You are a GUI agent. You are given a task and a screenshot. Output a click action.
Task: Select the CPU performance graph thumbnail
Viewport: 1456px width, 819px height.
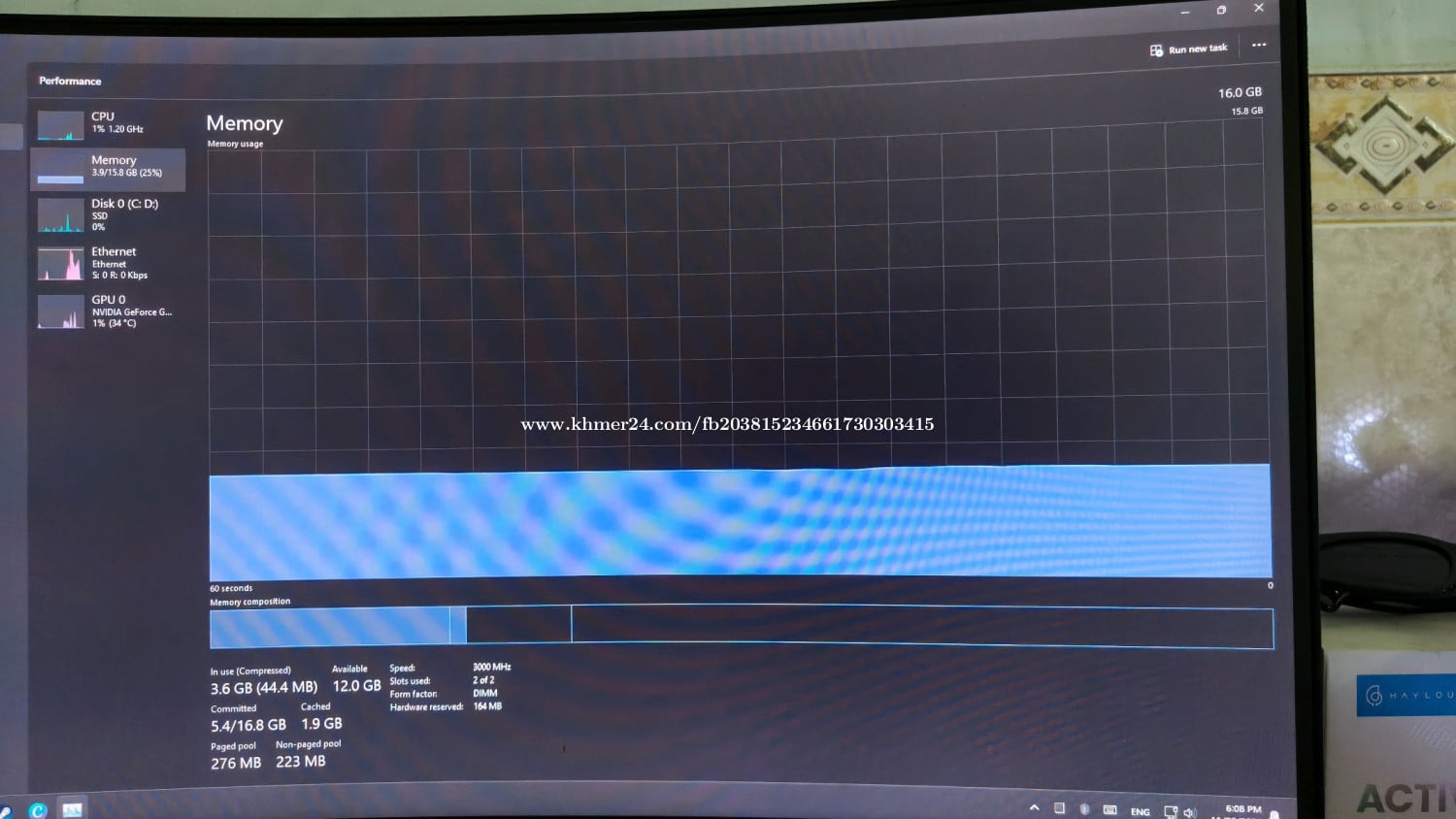point(60,125)
